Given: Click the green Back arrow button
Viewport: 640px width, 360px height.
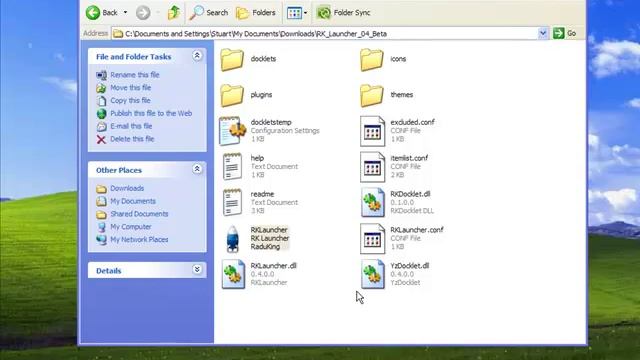Looking at the screenshot, I should pos(93,13).
